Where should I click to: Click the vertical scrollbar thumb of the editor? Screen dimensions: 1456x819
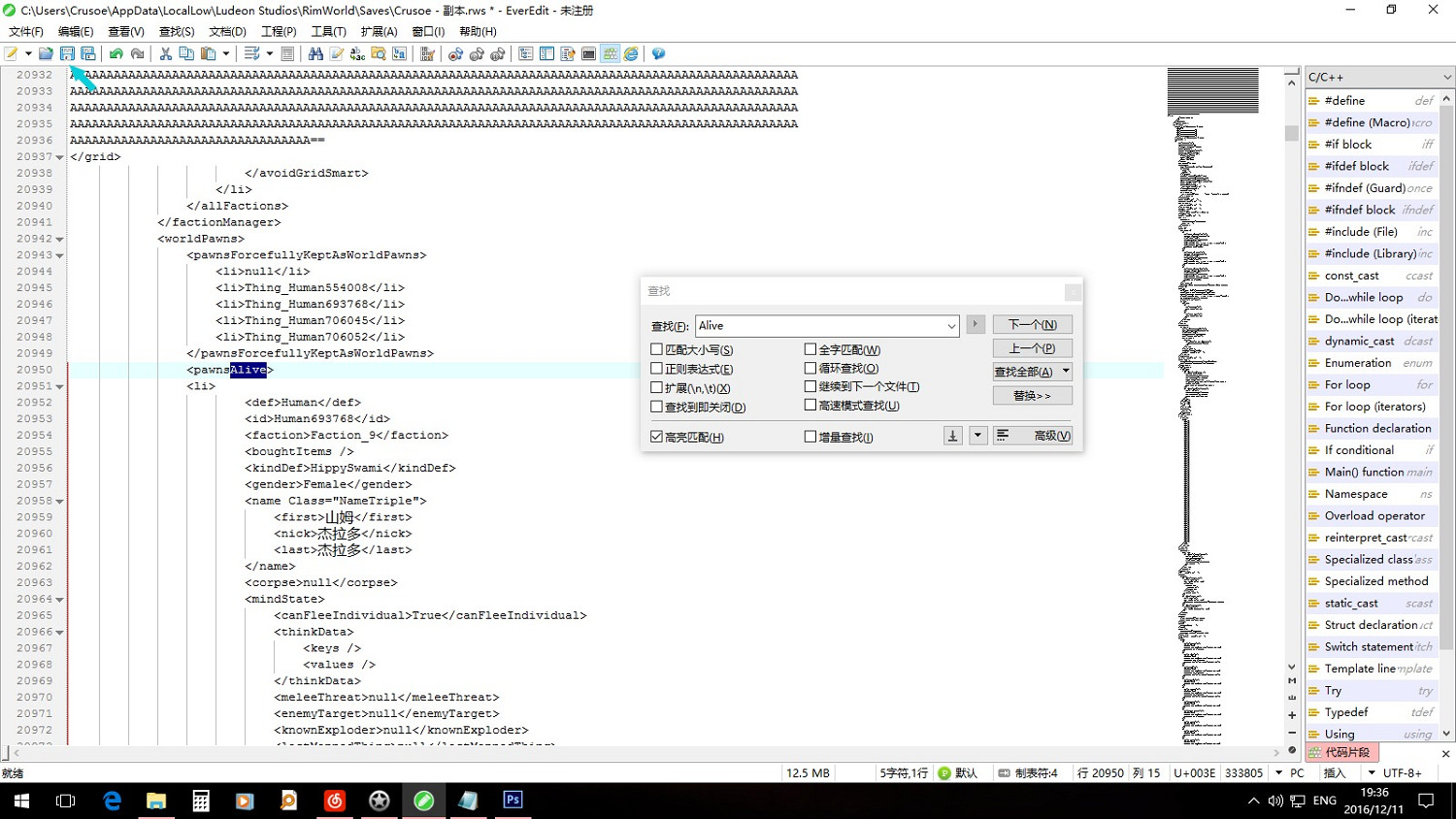point(1291,133)
